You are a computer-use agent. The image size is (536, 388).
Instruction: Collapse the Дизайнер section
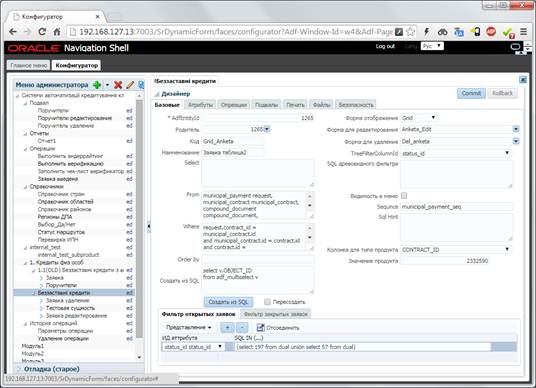[x=157, y=94]
